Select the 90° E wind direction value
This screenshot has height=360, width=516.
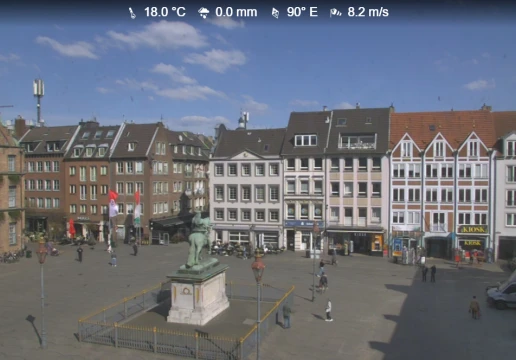[x=302, y=12]
